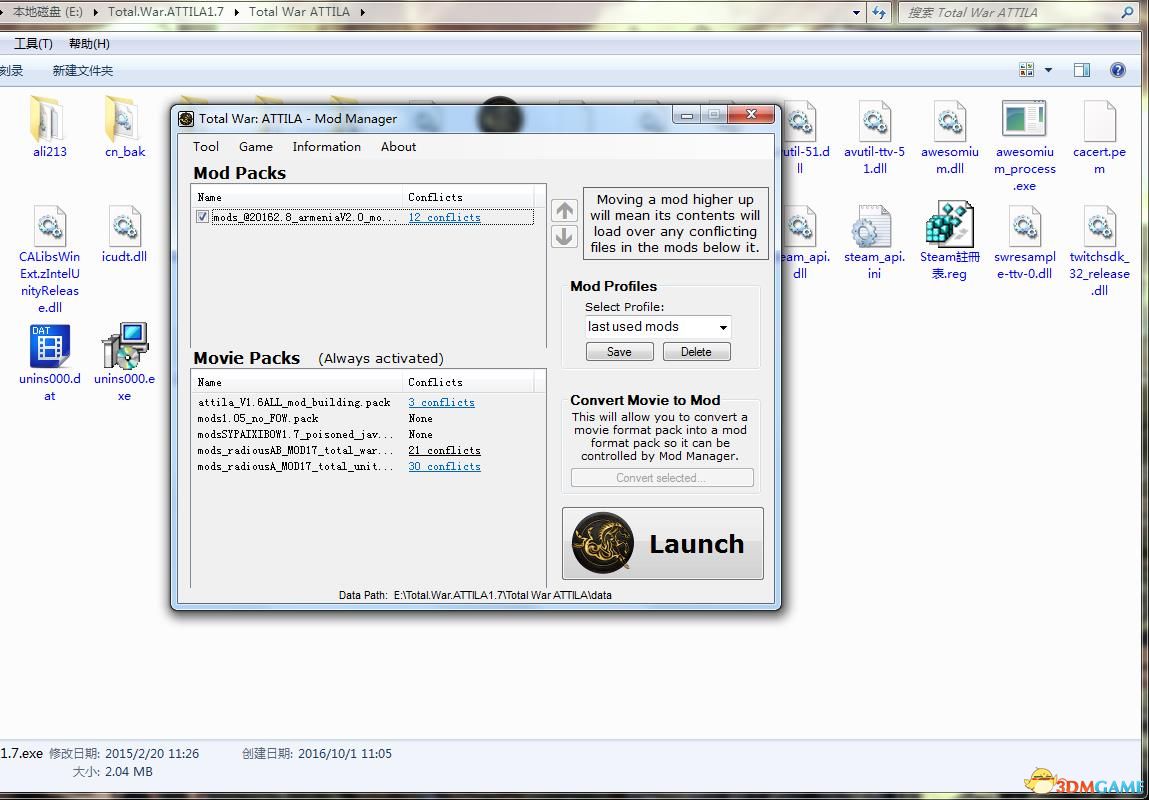Open the 12 conflicts link
Image resolution: width=1149 pixels, height=800 pixels.
tap(444, 217)
